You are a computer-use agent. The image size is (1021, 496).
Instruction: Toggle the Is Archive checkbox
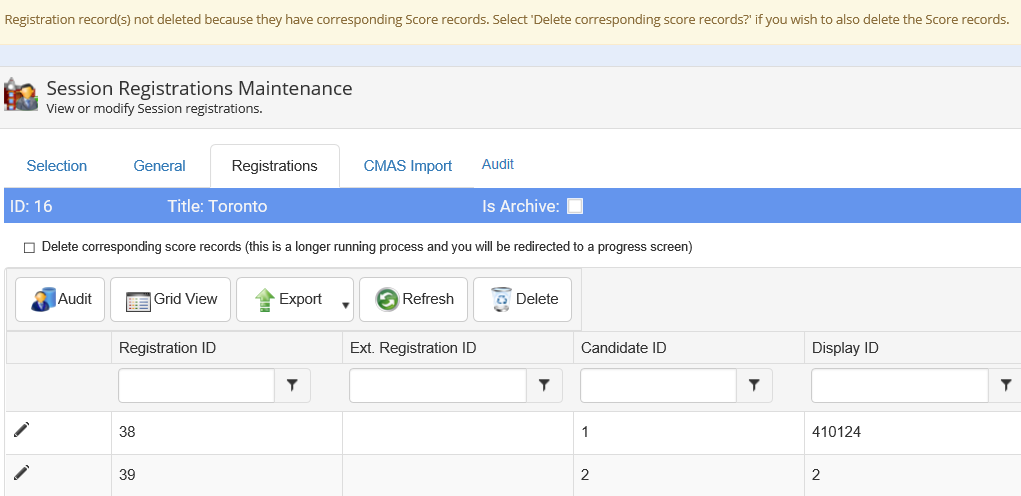click(575, 207)
